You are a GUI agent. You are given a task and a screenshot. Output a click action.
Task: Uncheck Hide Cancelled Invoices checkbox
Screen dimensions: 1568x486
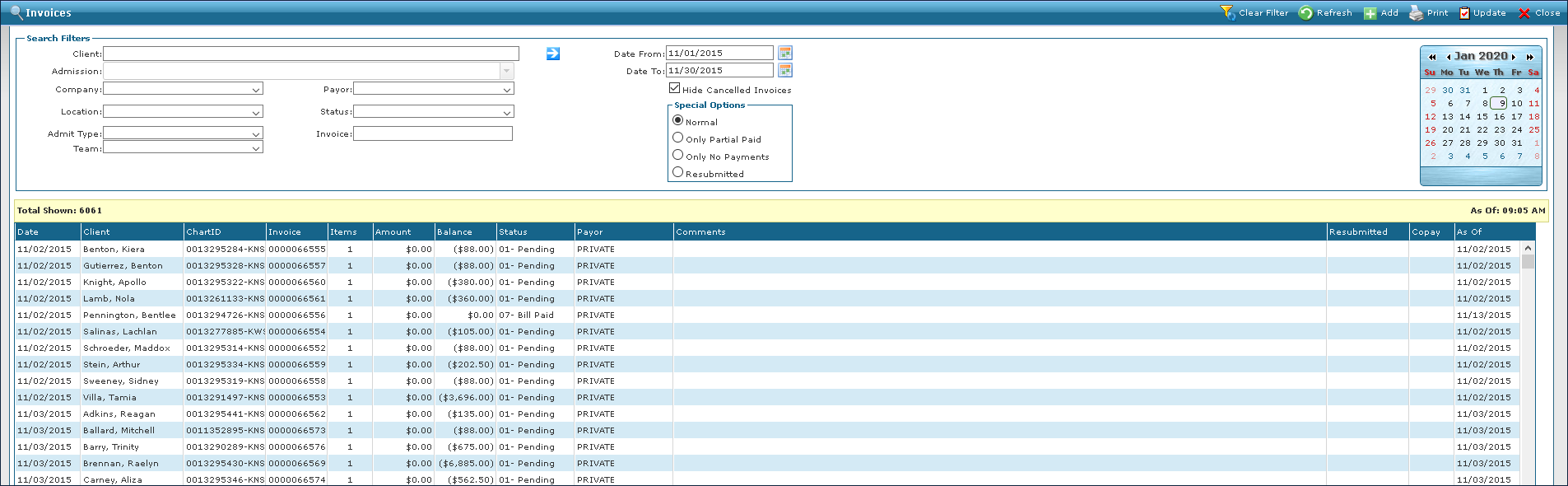click(675, 88)
